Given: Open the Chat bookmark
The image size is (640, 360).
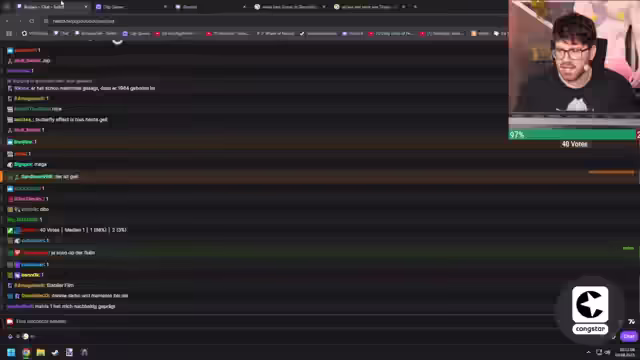Looking at the screenshot, I should click(x=61, y=33).
